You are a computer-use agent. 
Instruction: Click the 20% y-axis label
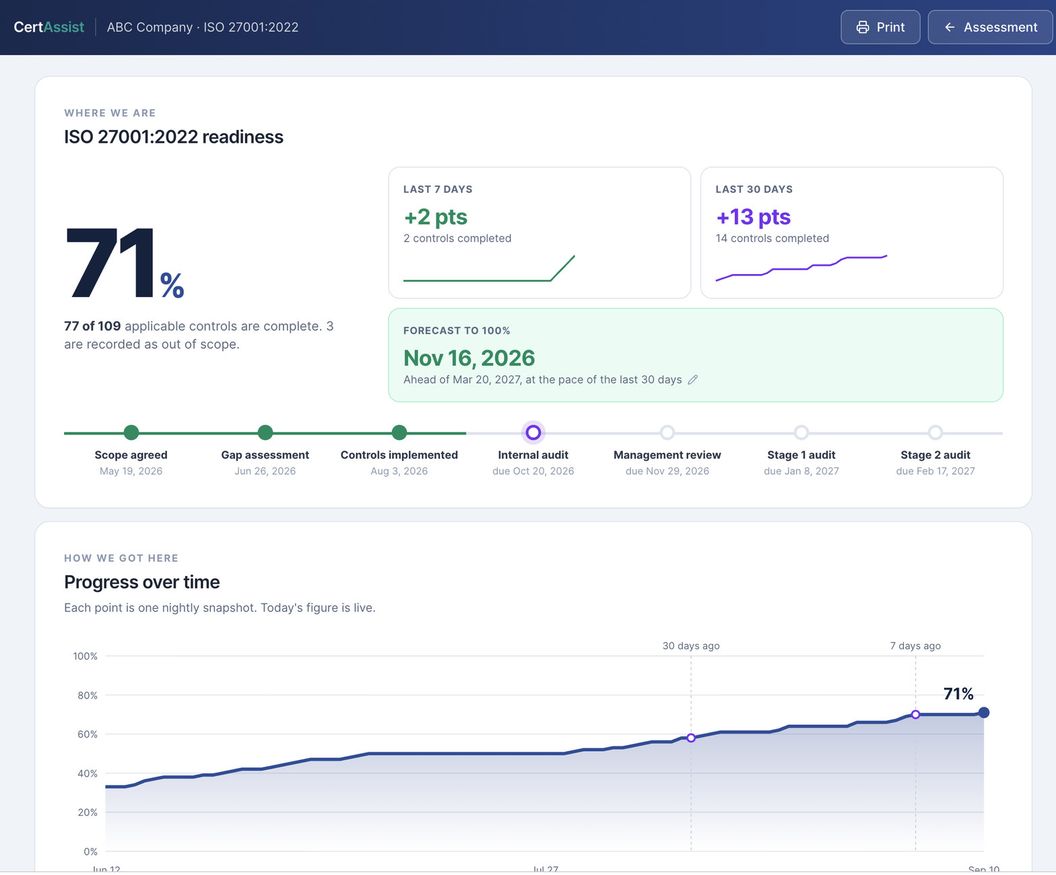tap(88, 812)
